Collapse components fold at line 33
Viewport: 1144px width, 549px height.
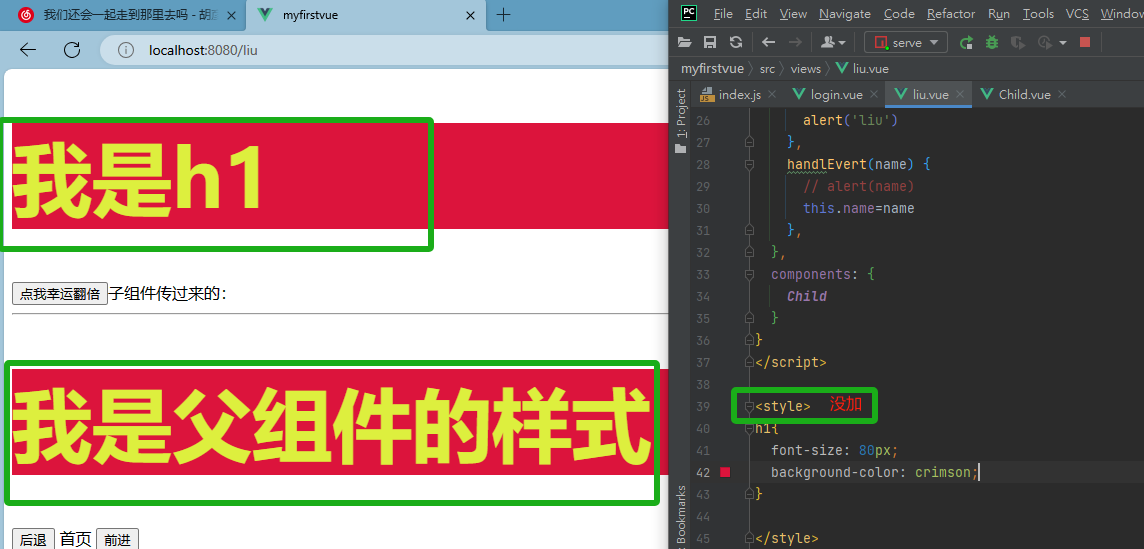(x=749, y=274)
